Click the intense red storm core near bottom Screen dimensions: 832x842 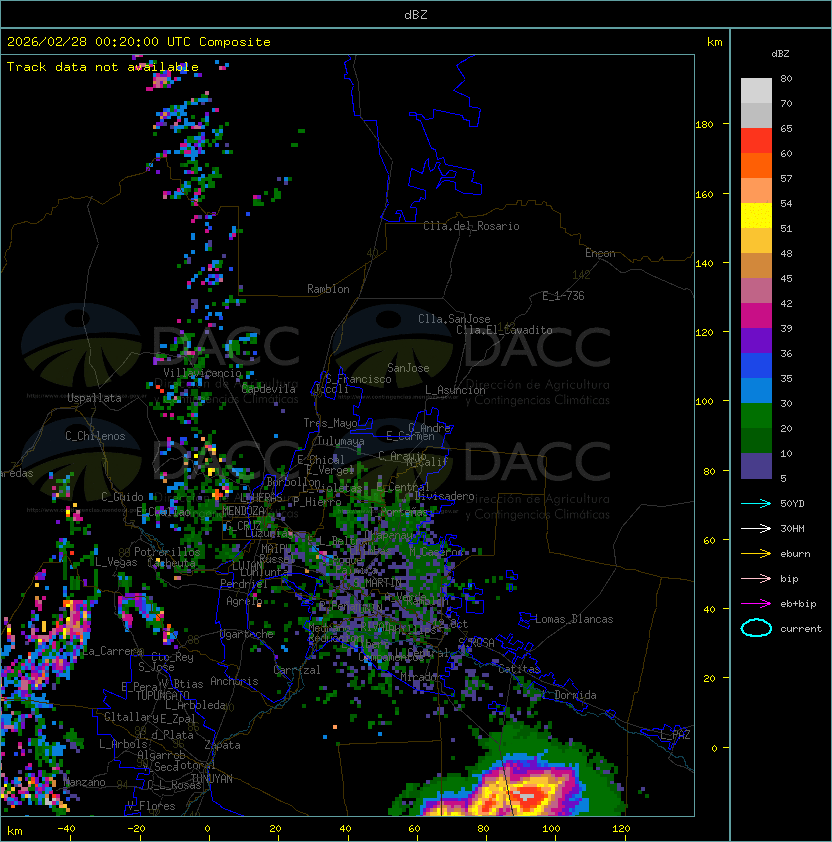(529, 798)
